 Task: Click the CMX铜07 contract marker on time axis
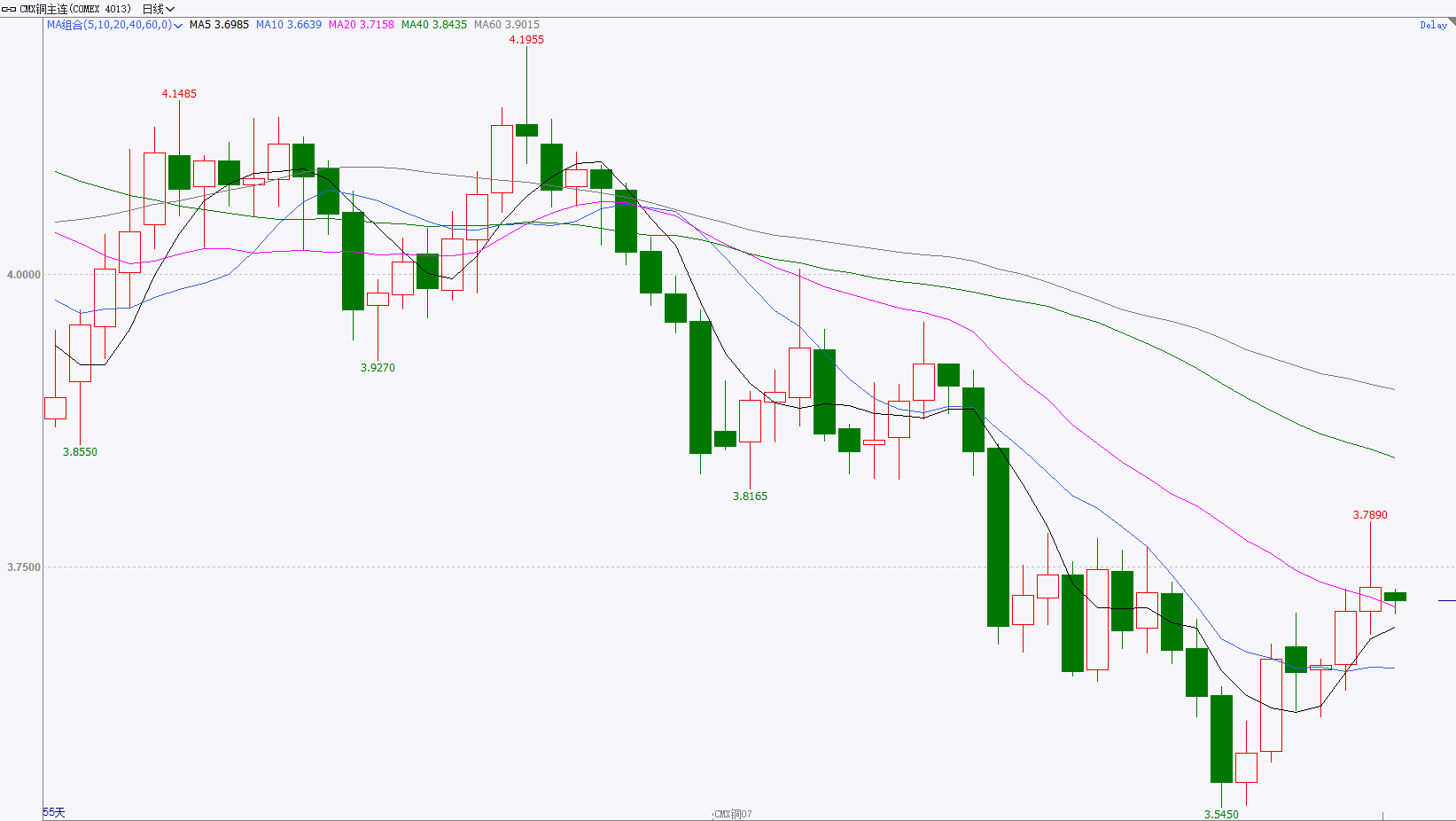[734, 814]
